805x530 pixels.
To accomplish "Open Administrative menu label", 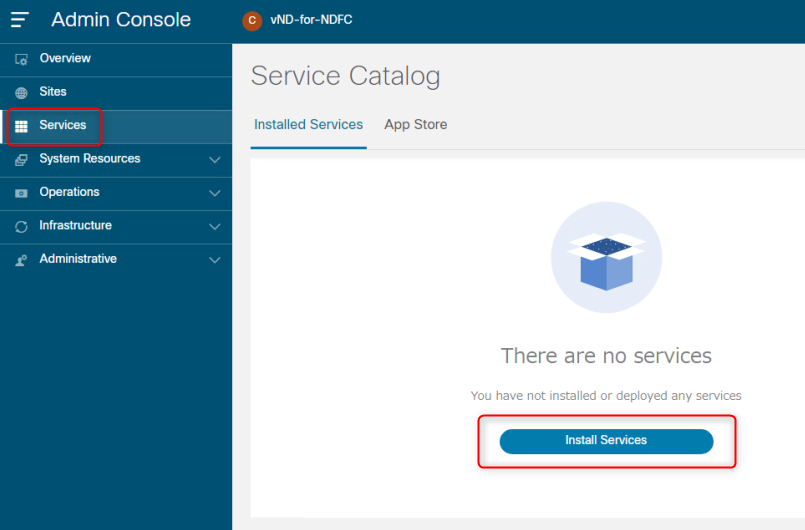I will [78, 258].
